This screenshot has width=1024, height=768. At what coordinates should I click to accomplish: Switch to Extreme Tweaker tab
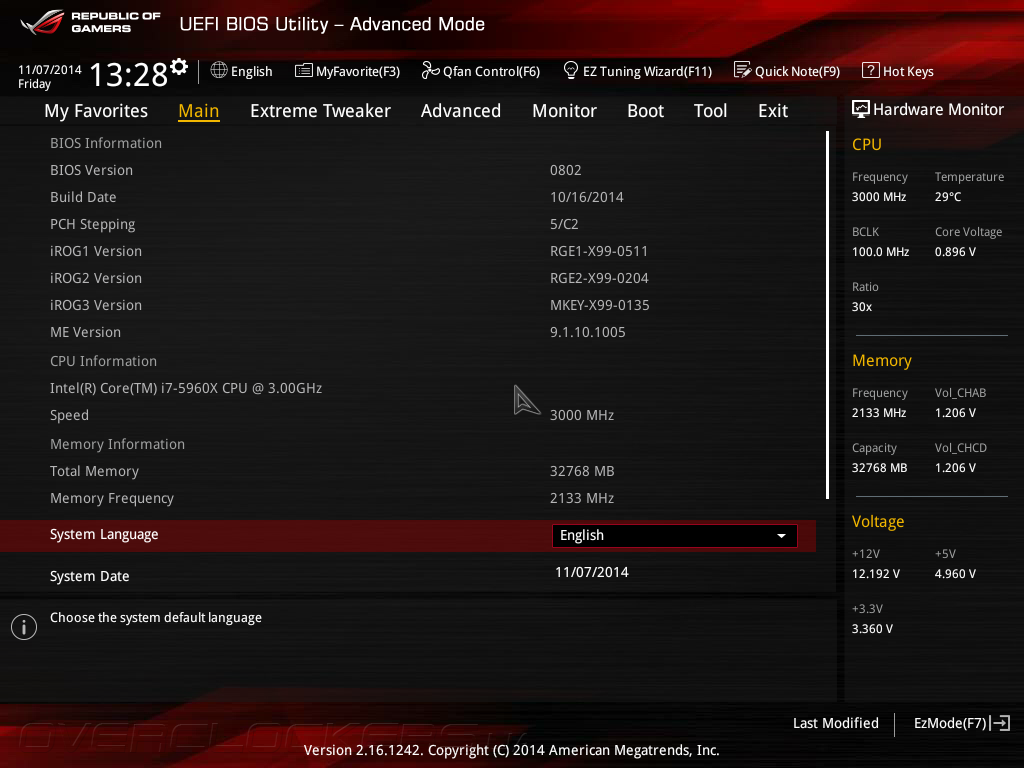tap(320, 111)
